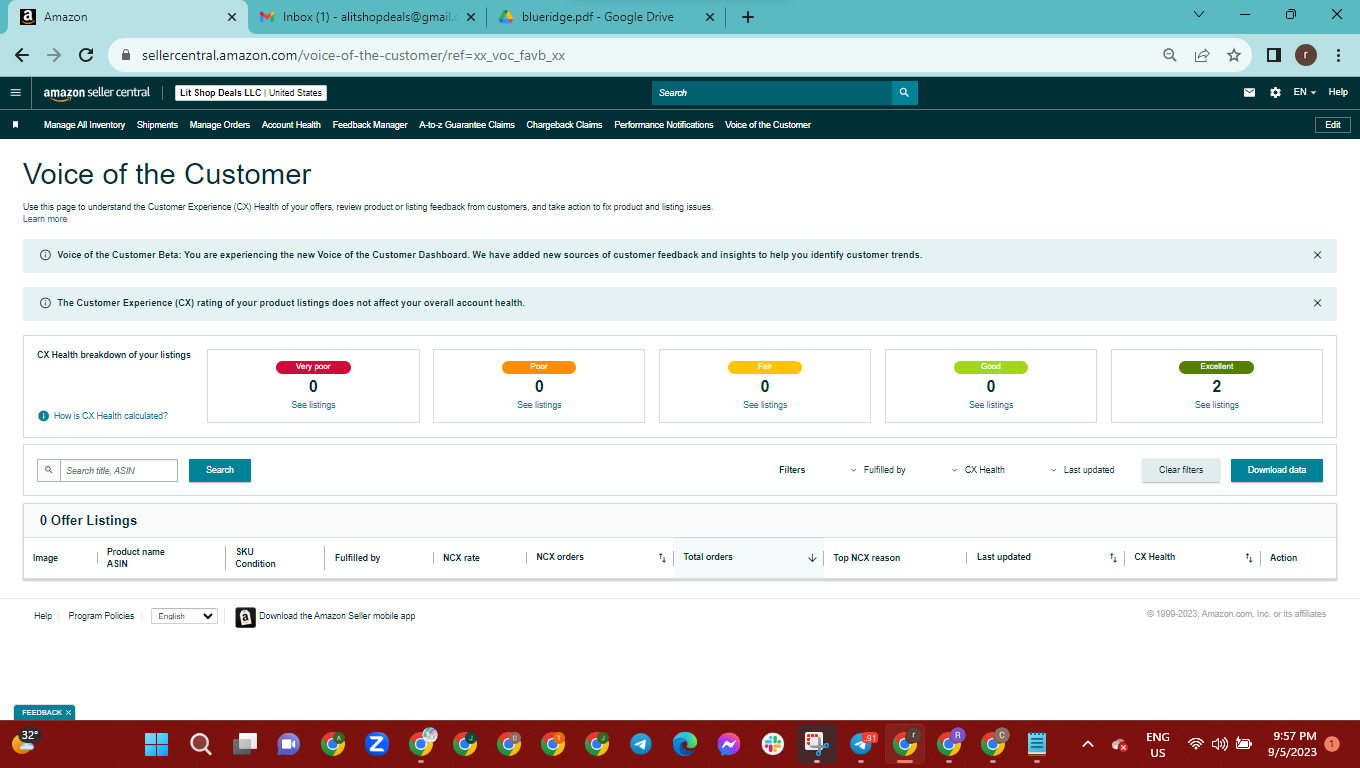Close the CX rating account health banner
The image size is (1360, 768).
pyautogui.click(x=1317, y=303)
